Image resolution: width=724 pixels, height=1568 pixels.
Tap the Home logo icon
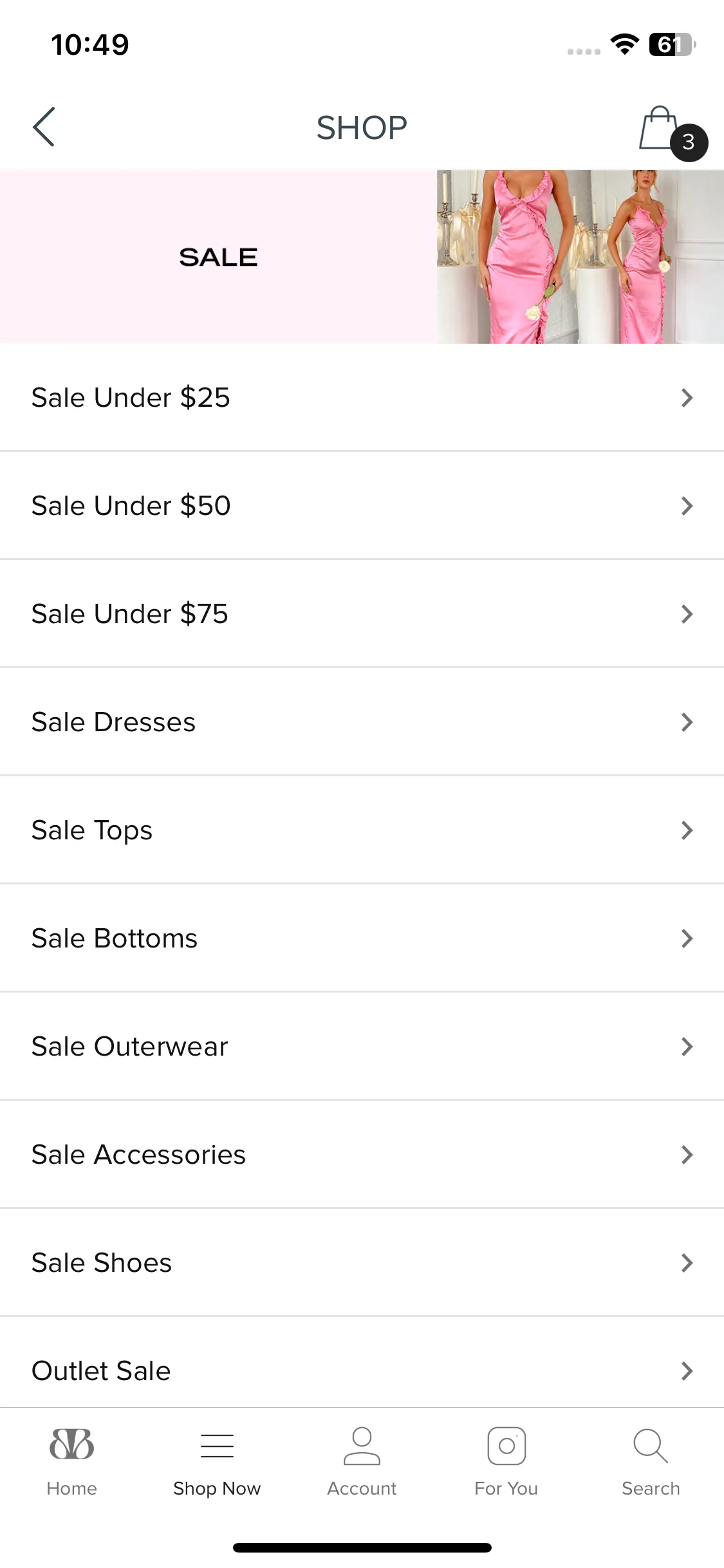click(71, 1444)
